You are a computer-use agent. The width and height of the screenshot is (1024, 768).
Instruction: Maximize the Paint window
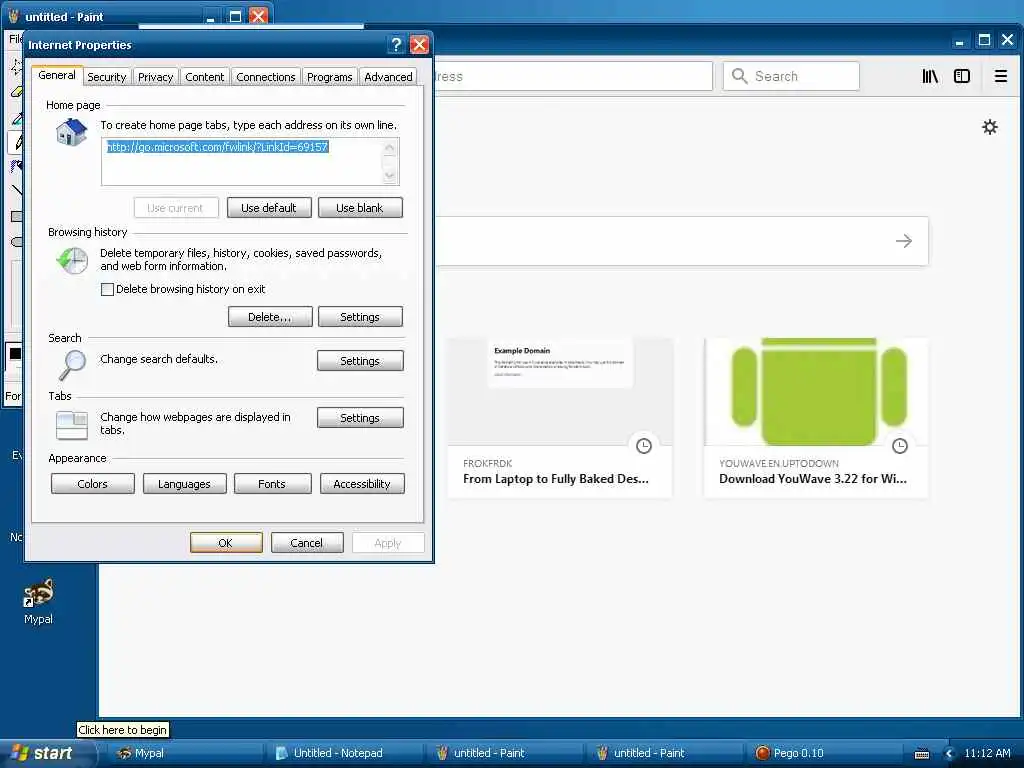tap(235, 16)
